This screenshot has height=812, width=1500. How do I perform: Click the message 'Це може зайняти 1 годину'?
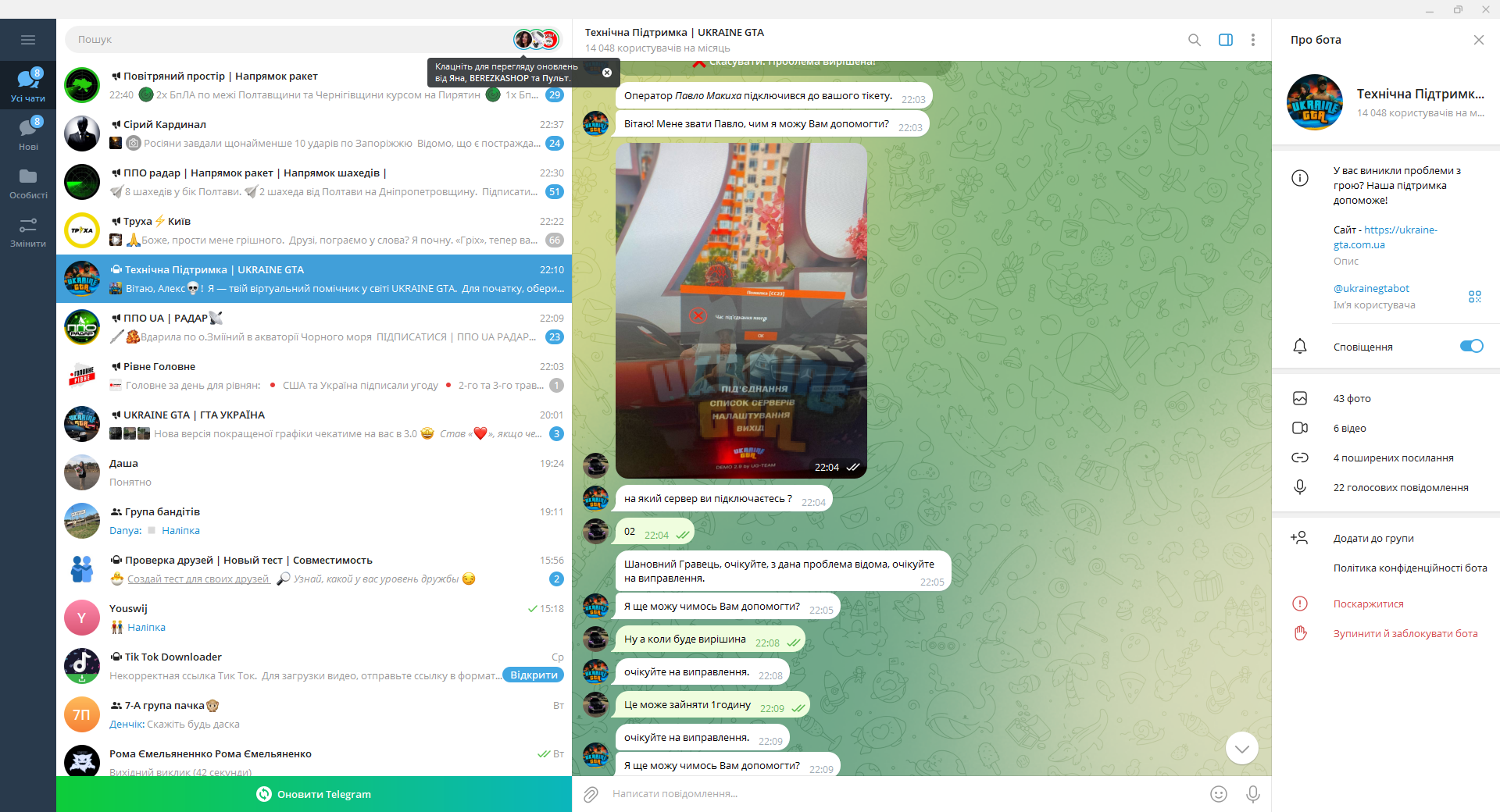point(712,704)
